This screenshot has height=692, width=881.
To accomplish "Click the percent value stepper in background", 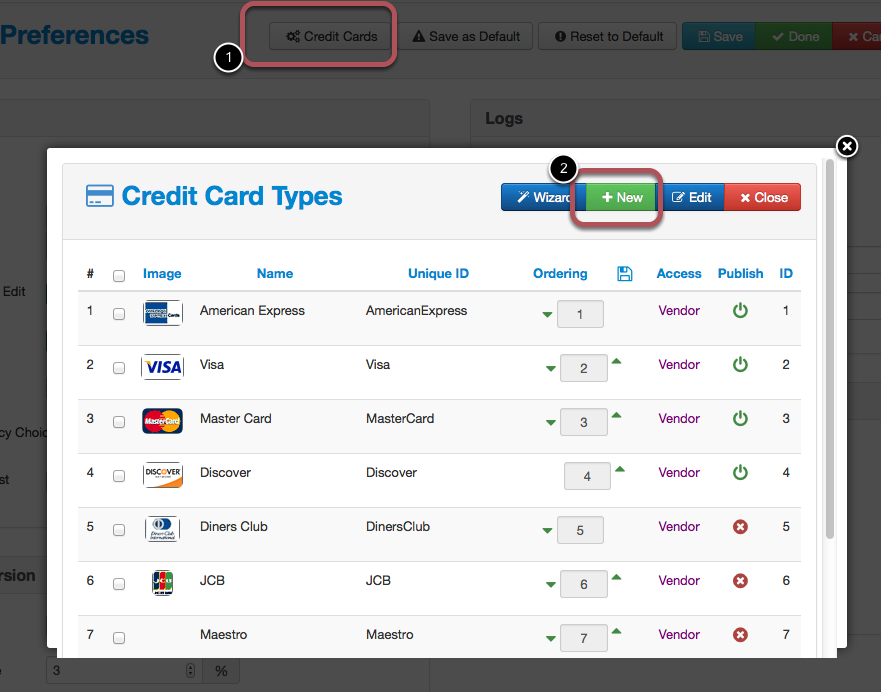I will click(x=190, y=671).
